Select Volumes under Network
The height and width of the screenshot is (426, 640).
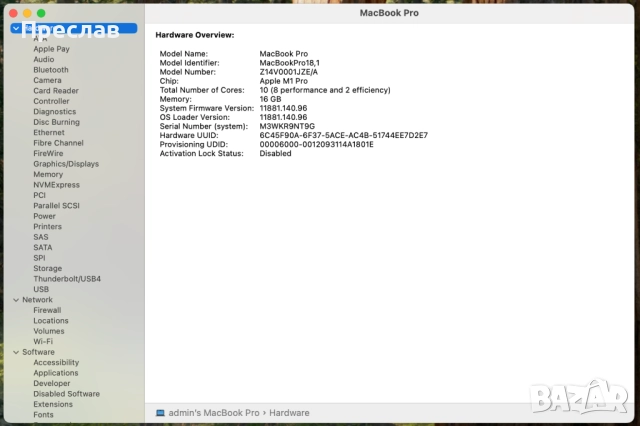click(49, 331)
